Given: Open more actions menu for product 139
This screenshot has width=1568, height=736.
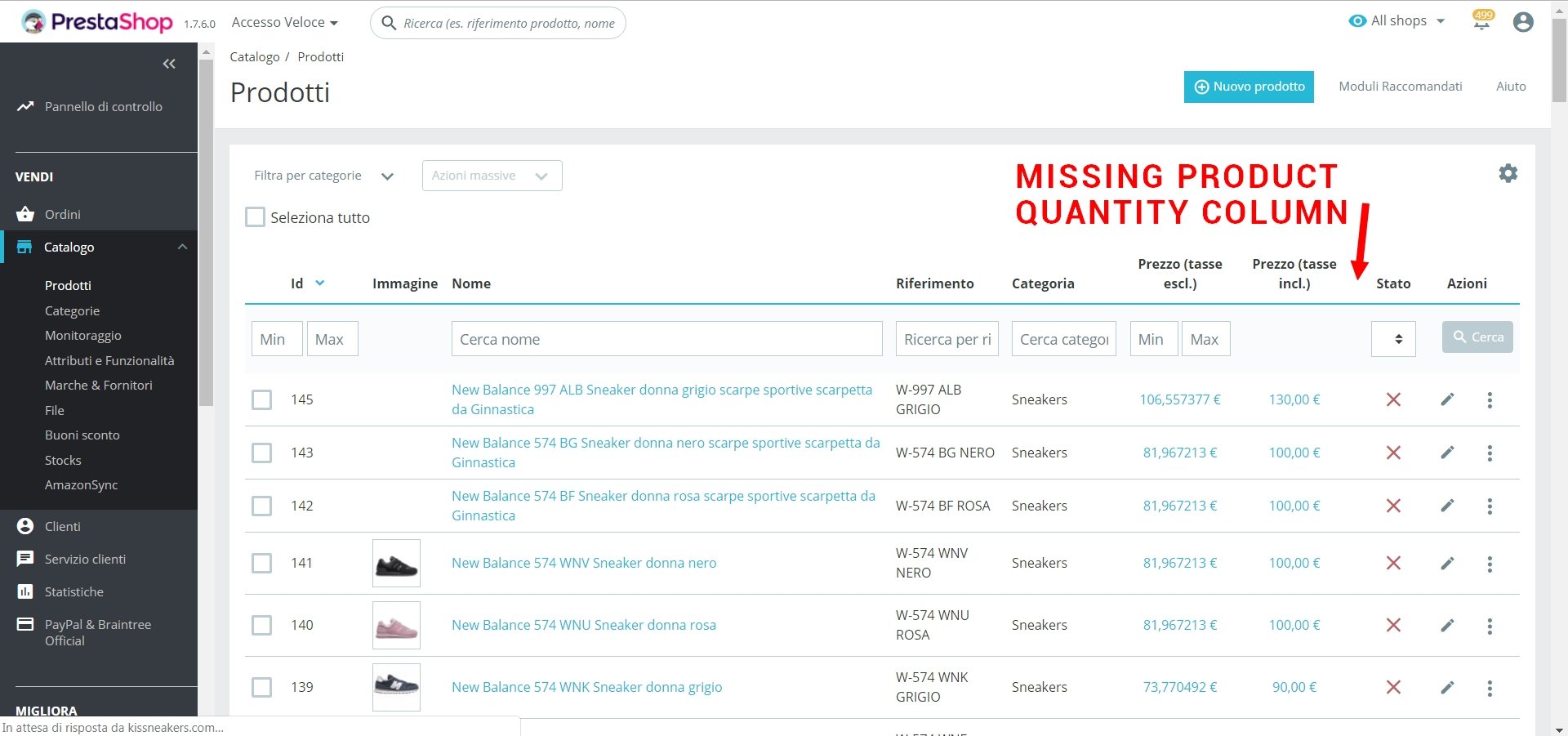Looking at the screenshot, I should coord(1490,687).
